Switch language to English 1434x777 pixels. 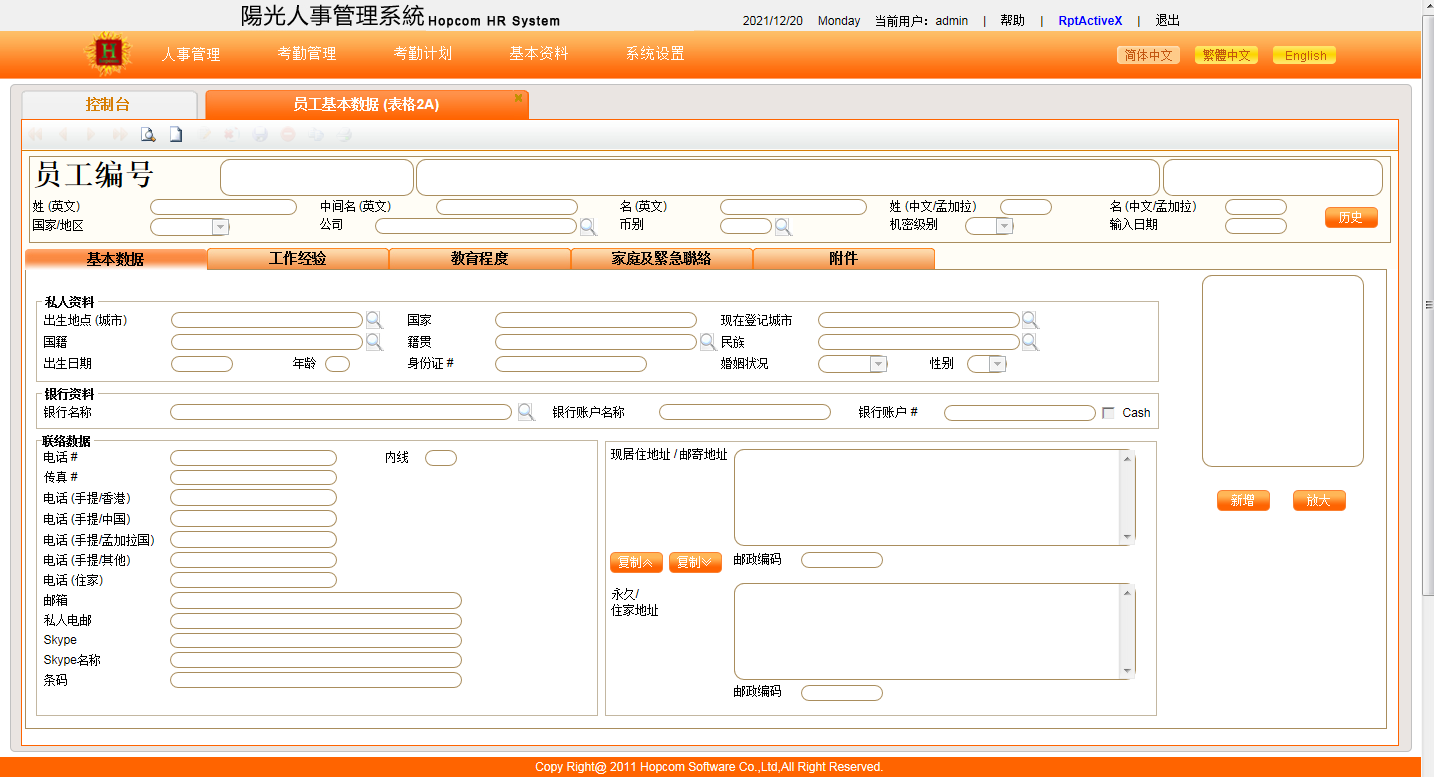point(1305,56)
